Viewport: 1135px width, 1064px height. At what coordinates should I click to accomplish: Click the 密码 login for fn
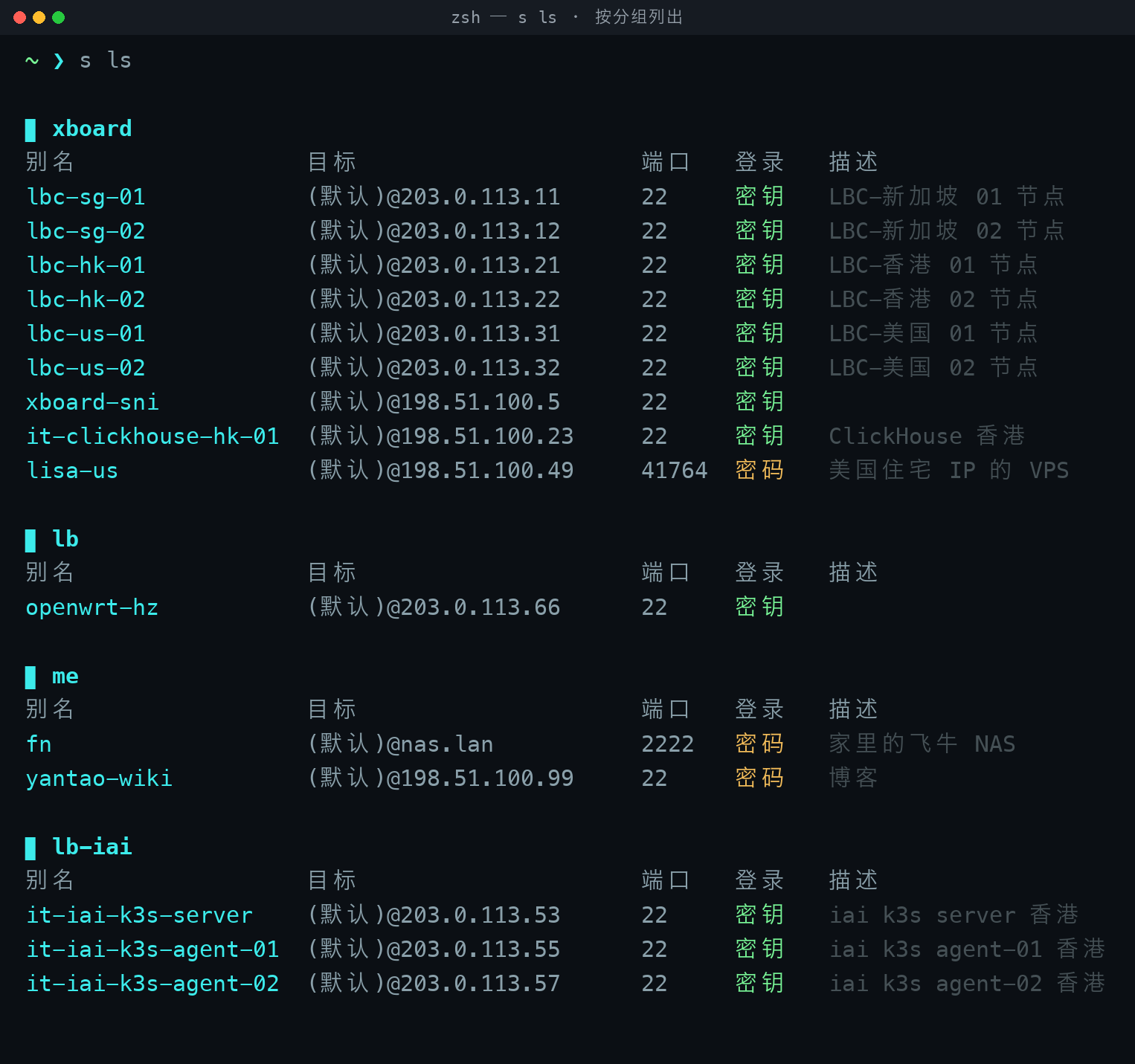(x=759, y=744)
